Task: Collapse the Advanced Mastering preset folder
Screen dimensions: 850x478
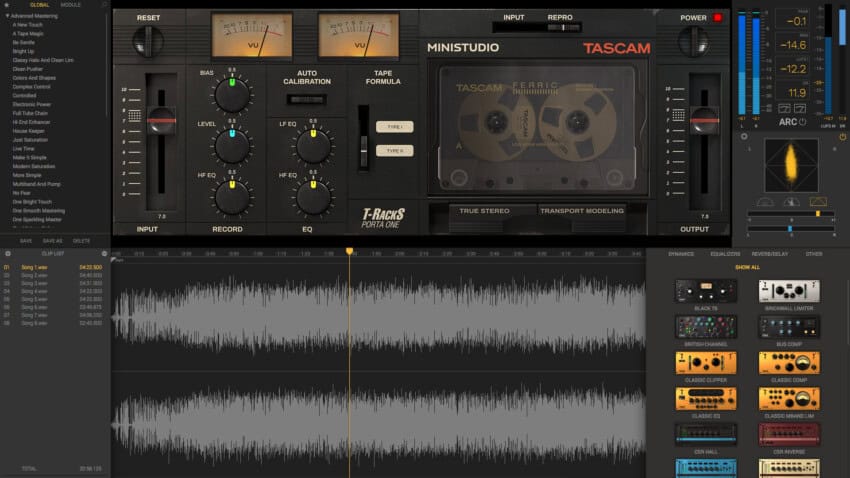Action: pos(7,16)
